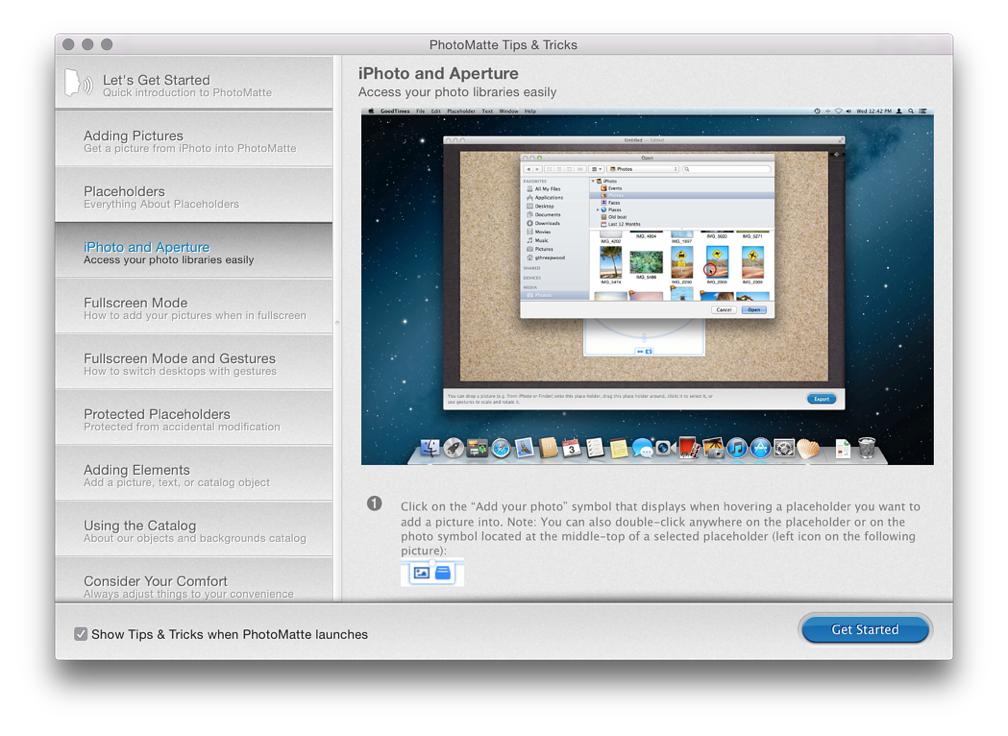Click the Trash icon in the tutorial screenshot dock
The width and height of the screenshot is (1008, 736).
(x=867, y=447)
